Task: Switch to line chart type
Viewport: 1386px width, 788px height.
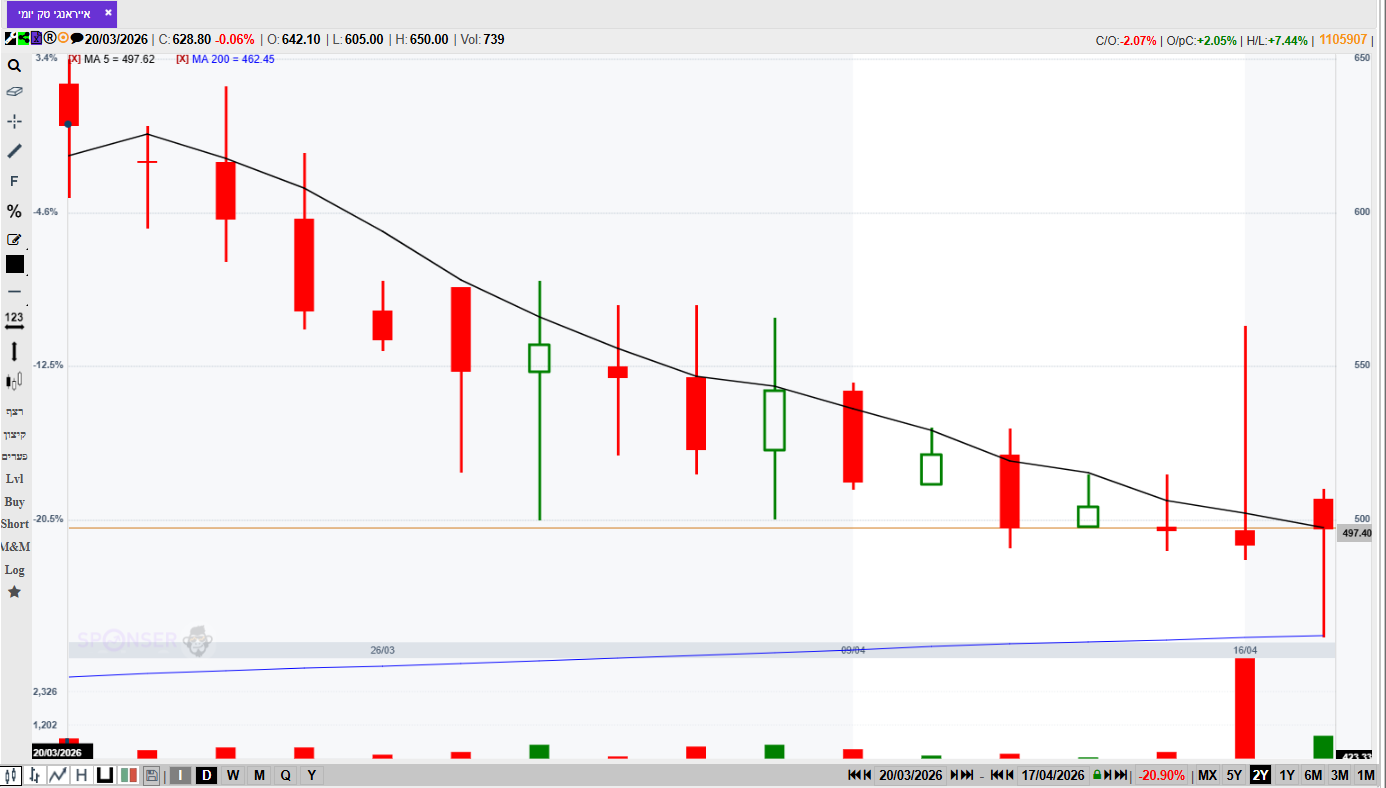Action: pyautogui.click(x=58, y=775)
